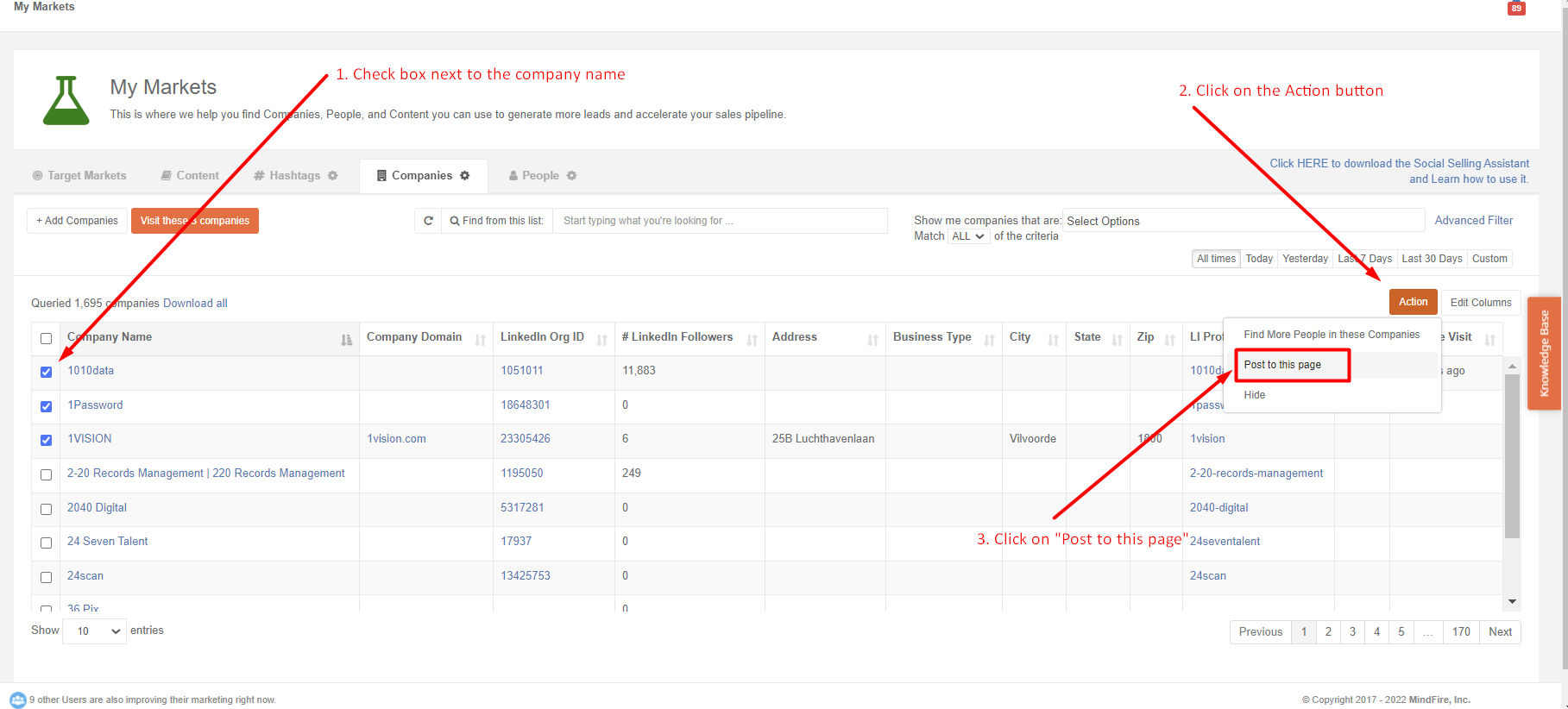Click the Social Selling Assistant download link
This screenshot has height=709, width=1568.
1399,171
